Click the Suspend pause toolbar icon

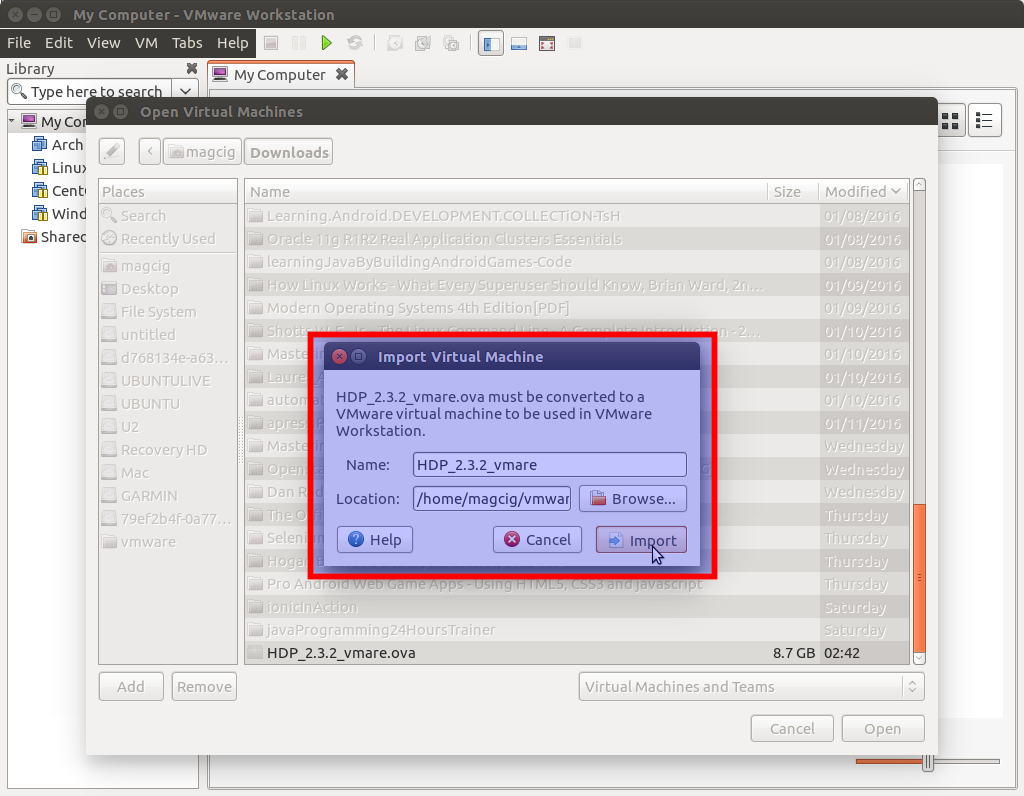298,43
